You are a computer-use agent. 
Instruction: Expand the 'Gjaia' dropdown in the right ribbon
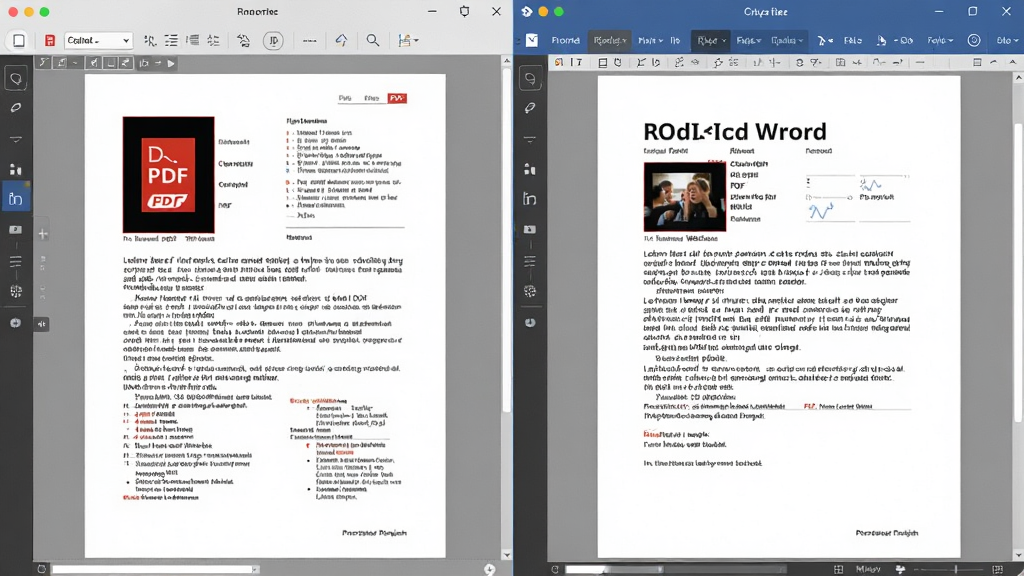tap(786, 40)
